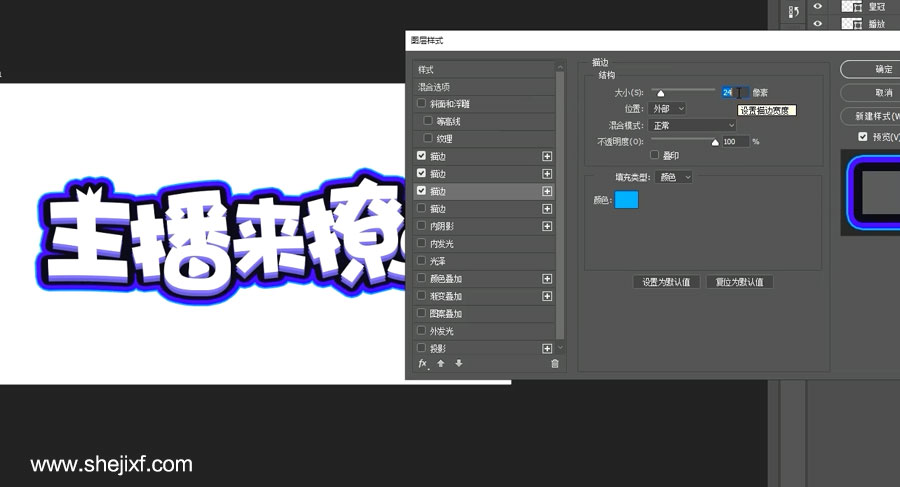Open the History panel icon
Viewport: 900px width, 487px height.
tap(794, 13)
